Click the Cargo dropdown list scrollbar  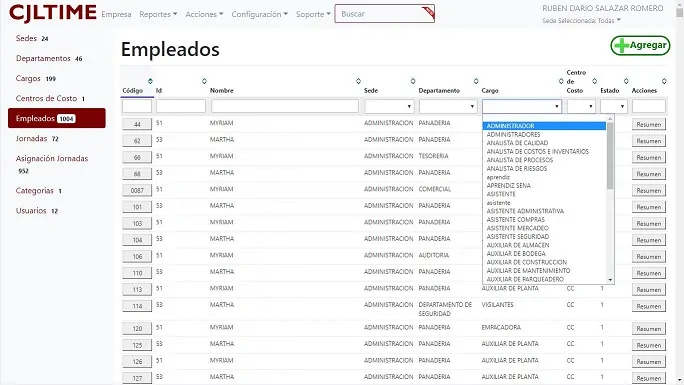[610, 156]
